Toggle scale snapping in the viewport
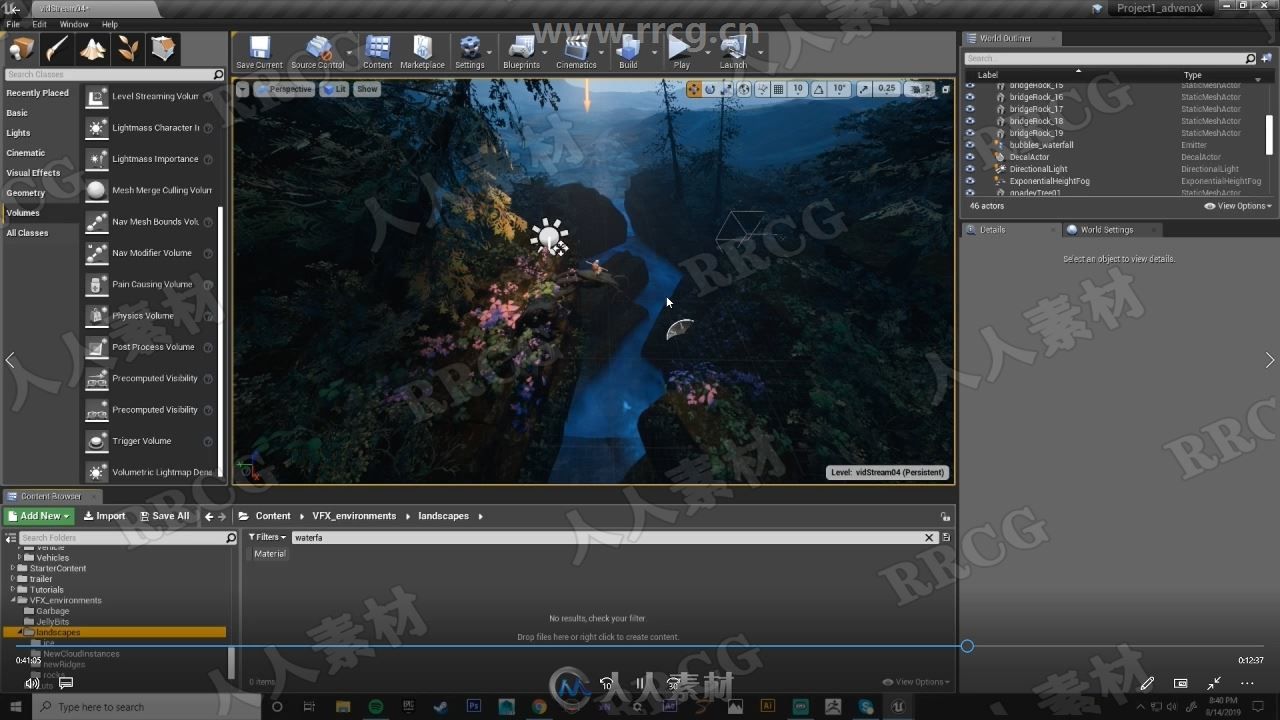1280x720 pixels. pyautogui.click(x=864, y=89)
